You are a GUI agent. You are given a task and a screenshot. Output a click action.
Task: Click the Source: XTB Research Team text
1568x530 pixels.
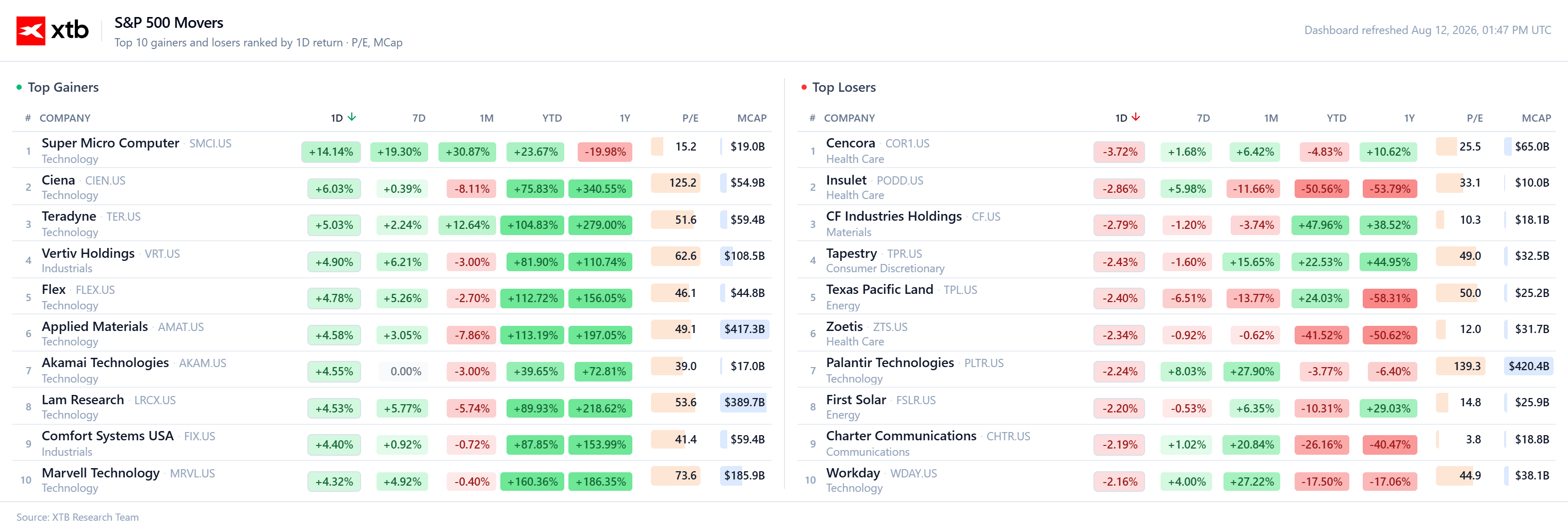(x=77, y=517)
